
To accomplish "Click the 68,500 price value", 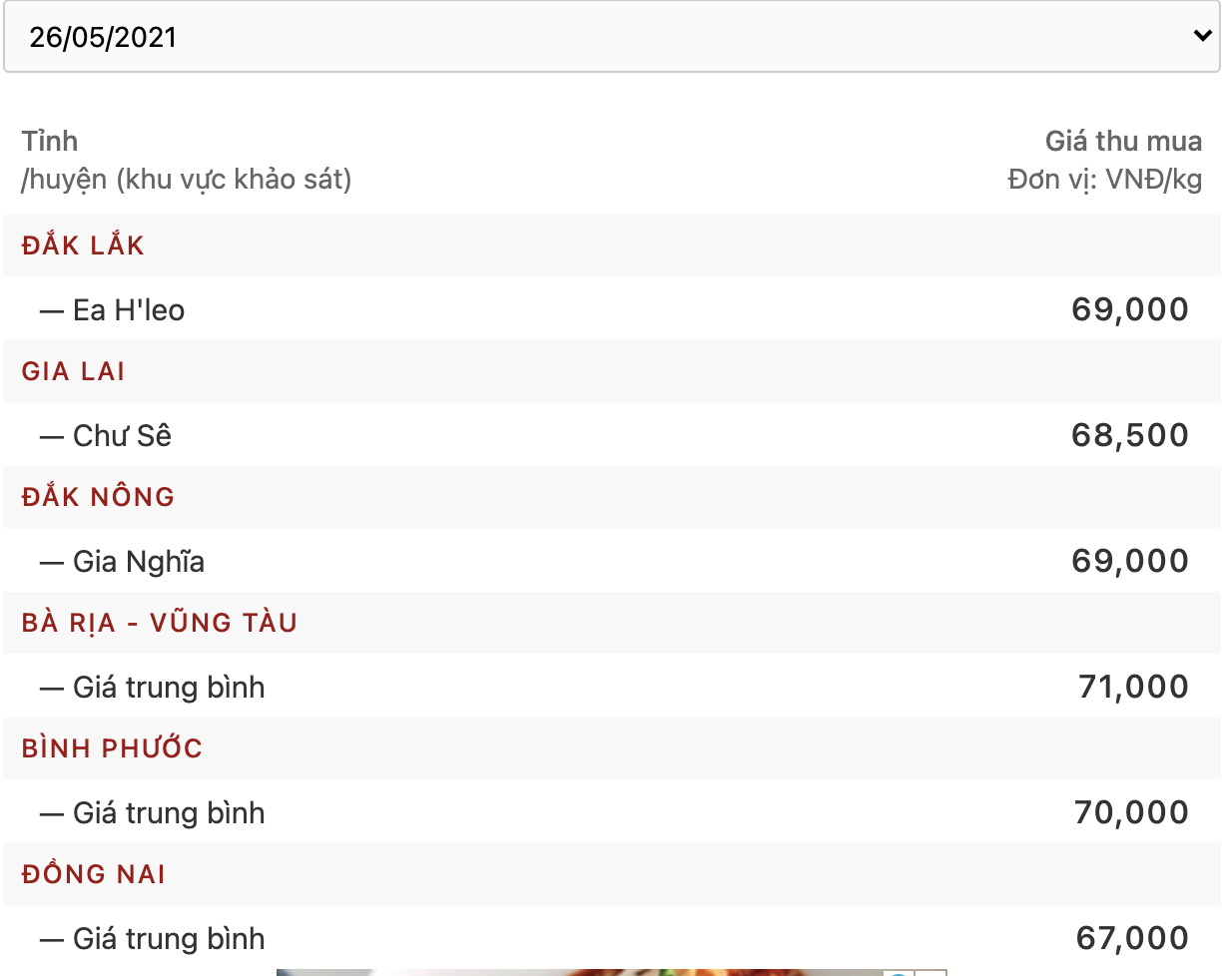I will click(1130, 435).
